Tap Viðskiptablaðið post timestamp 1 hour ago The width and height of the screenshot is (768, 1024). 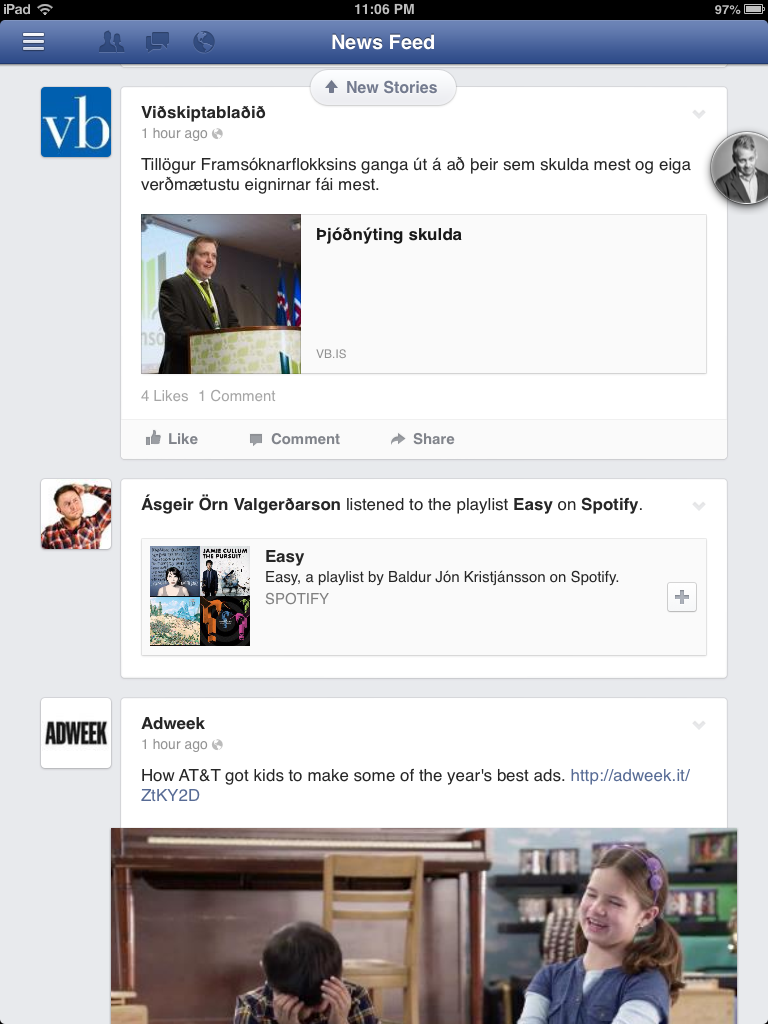point(174,133)
